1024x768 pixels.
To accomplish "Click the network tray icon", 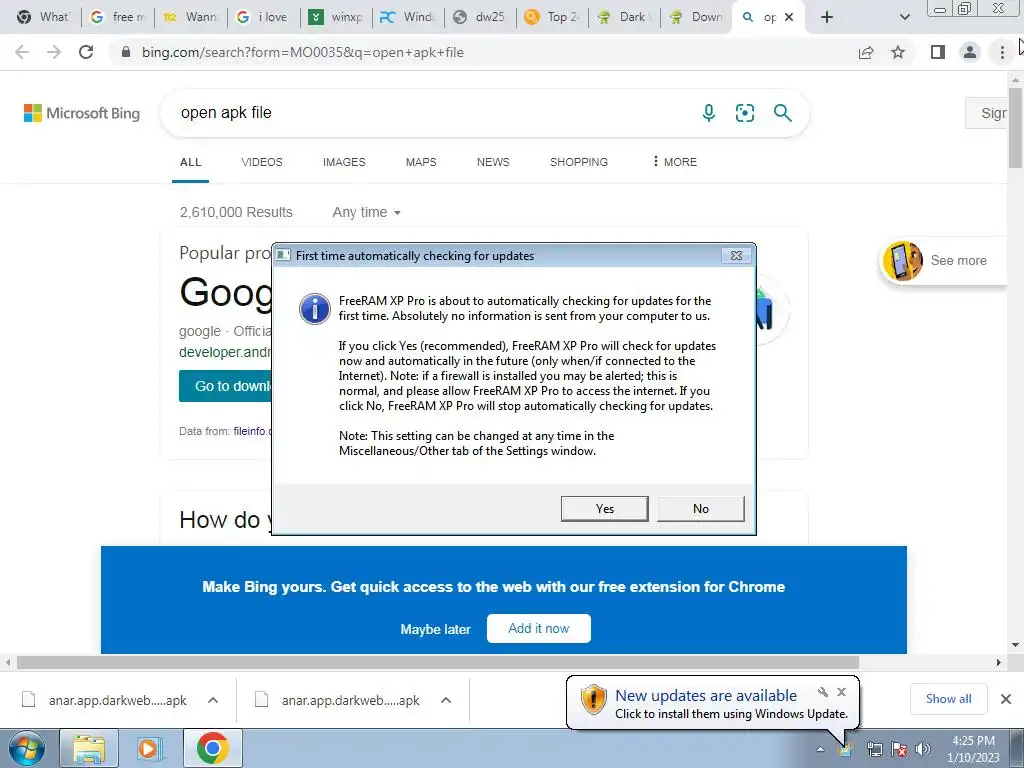I will click(x=874, y=749).
